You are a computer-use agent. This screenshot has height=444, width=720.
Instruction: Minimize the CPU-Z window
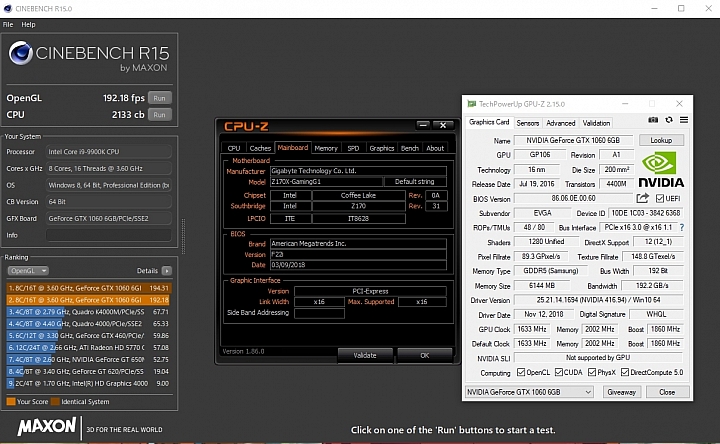[x=423, y=125]
